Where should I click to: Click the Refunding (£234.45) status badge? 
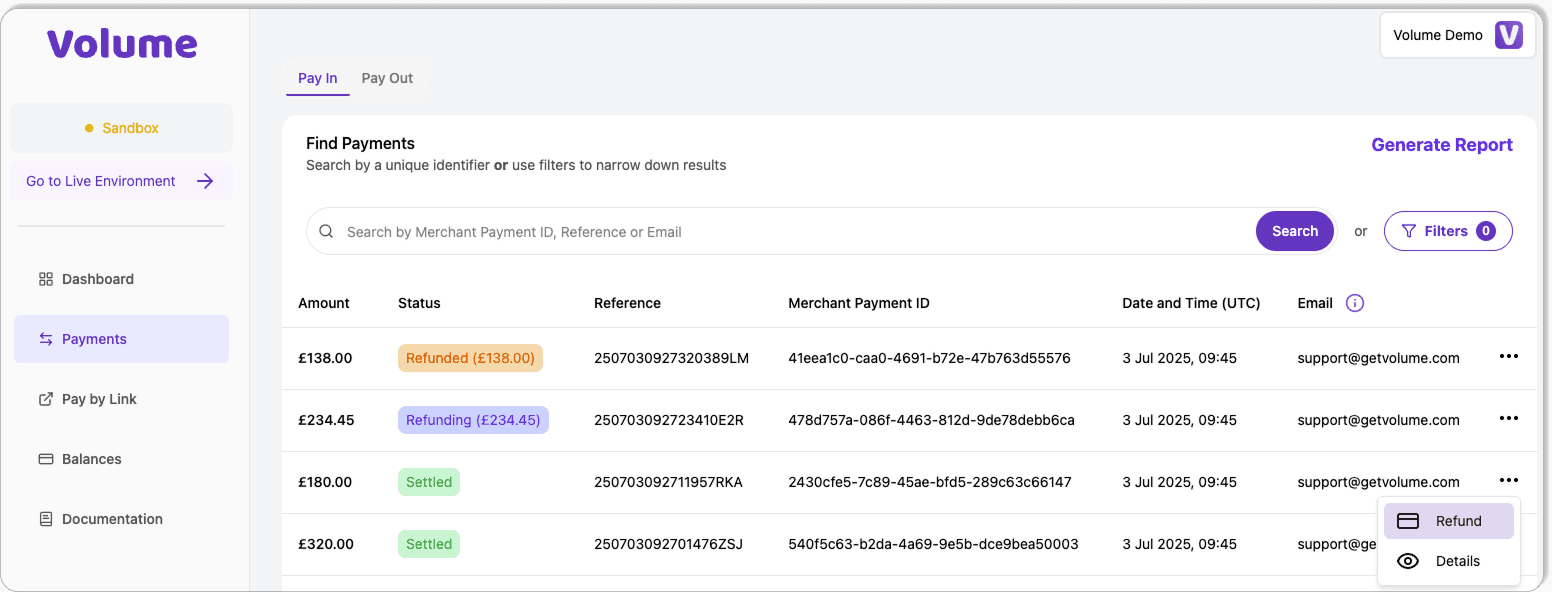(x=473, y=420)
